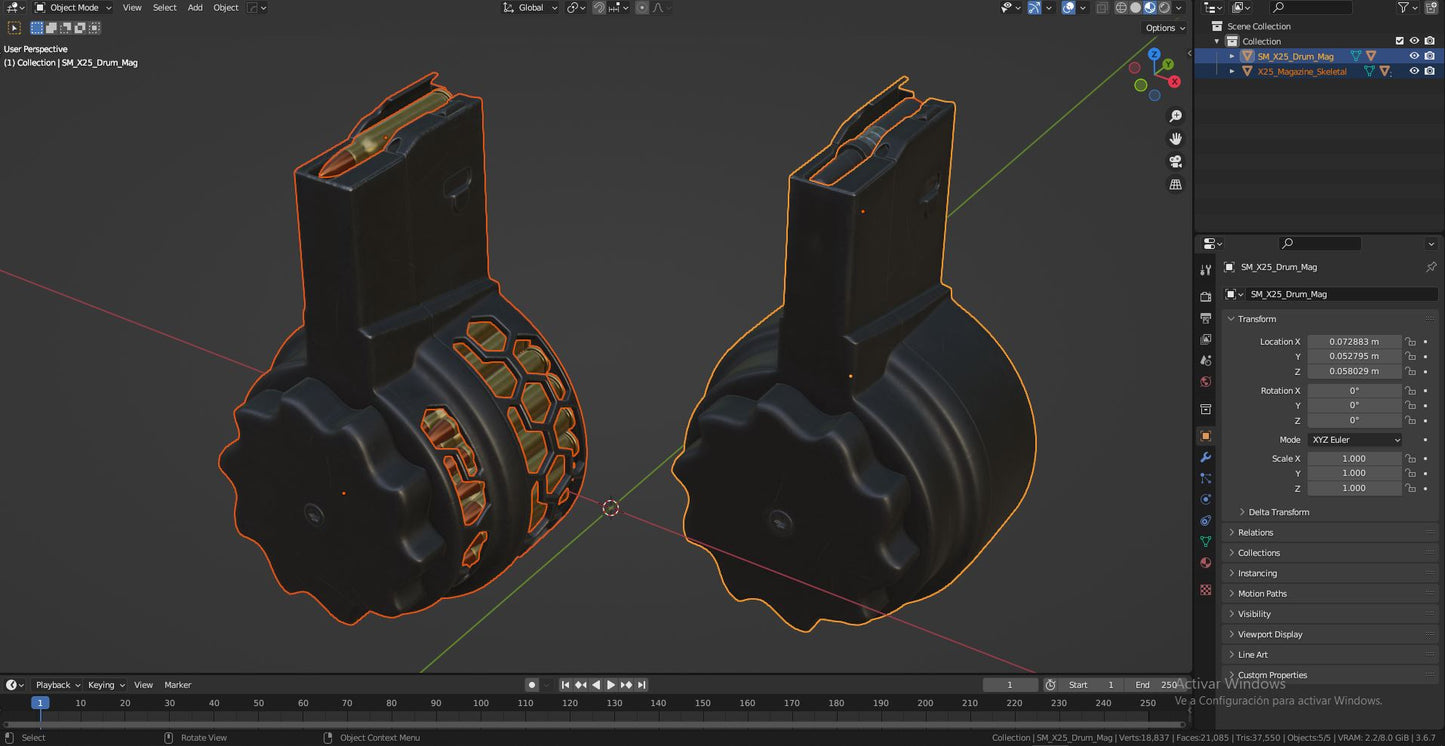The image size is (1445, 746).
Task: Select the Modifier Properties wrench icon
Action: [x=1205, y=458]
